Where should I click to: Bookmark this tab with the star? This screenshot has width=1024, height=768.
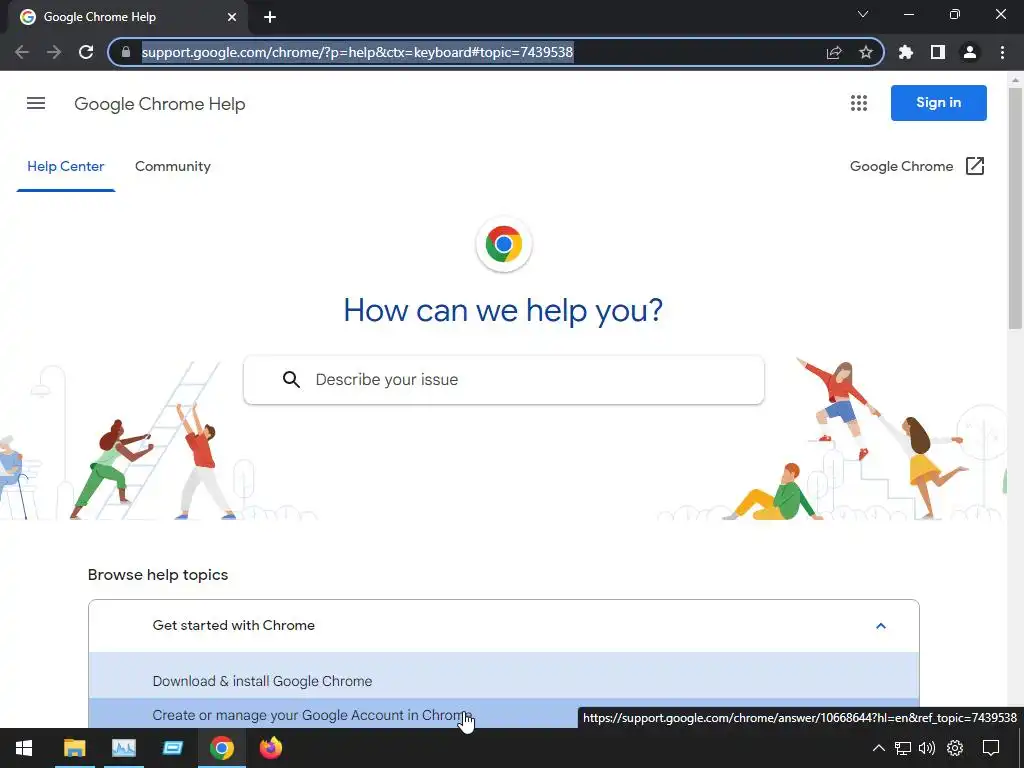[x=866, y=52]
